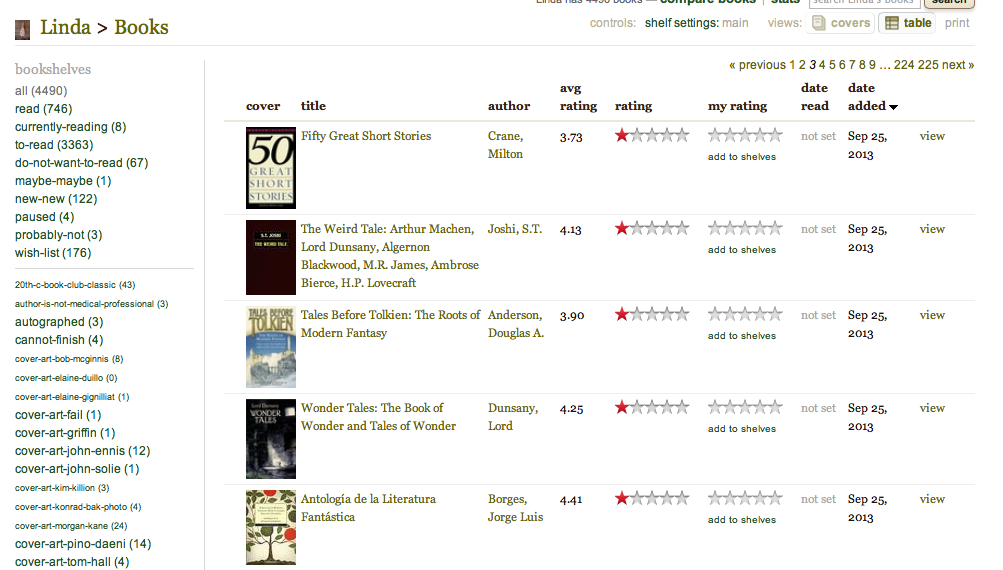This screenshot has height=570, width=1003.
Task: Open the cover-art-john-ennis (12) shelf
Action: [x=83, y=451]
